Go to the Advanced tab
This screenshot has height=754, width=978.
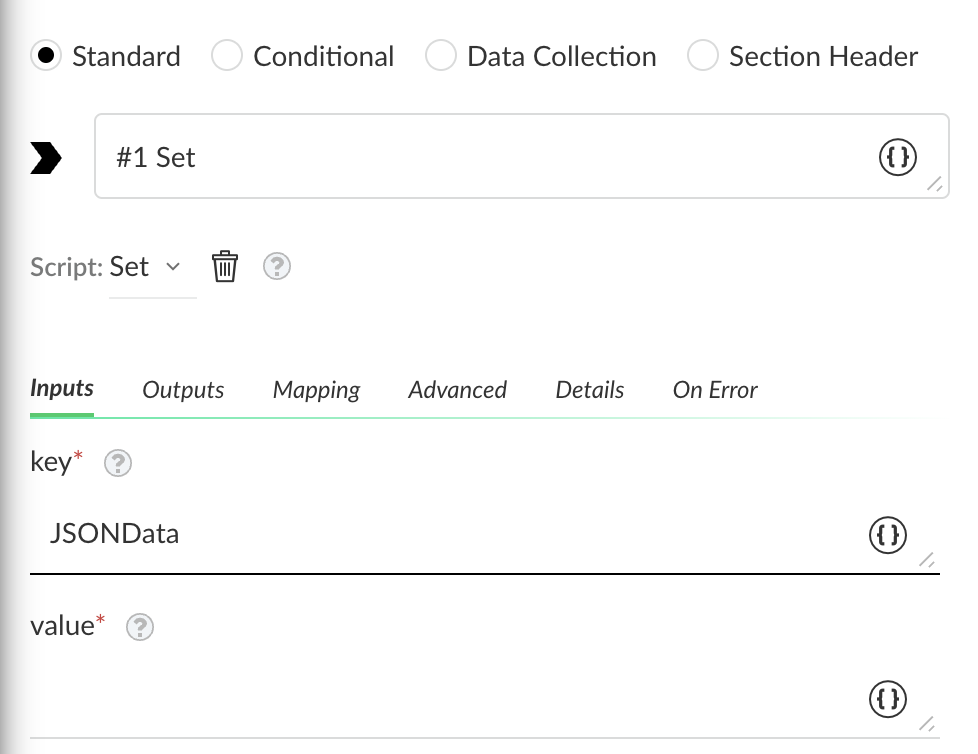[457, 390]
